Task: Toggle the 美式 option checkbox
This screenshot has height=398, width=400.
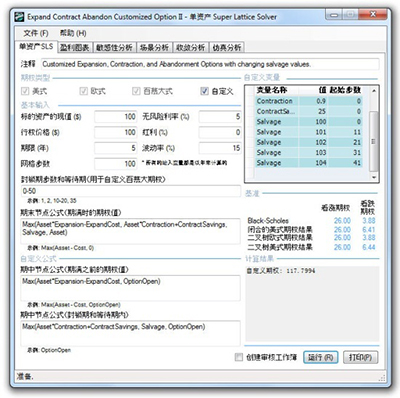Action: [x=25, y=91]
